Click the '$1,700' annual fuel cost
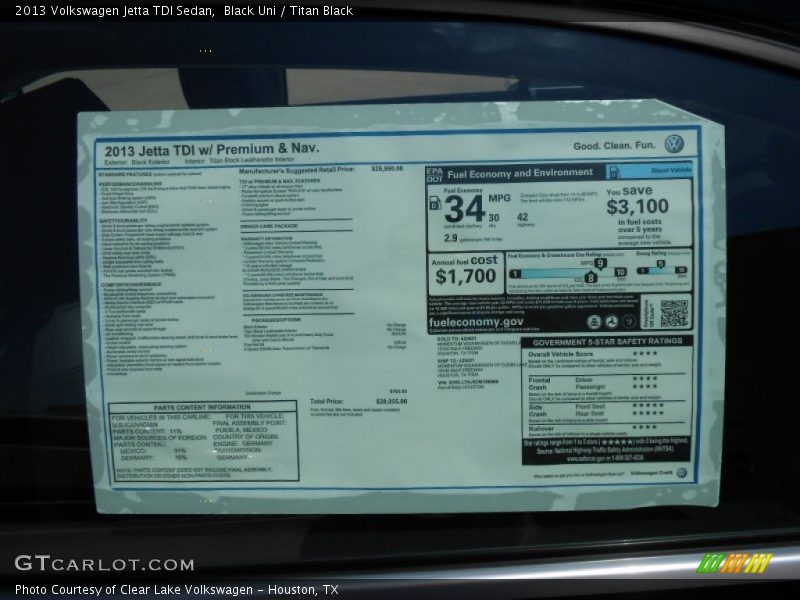Viewport: 800px width, 600px height. 466,277
